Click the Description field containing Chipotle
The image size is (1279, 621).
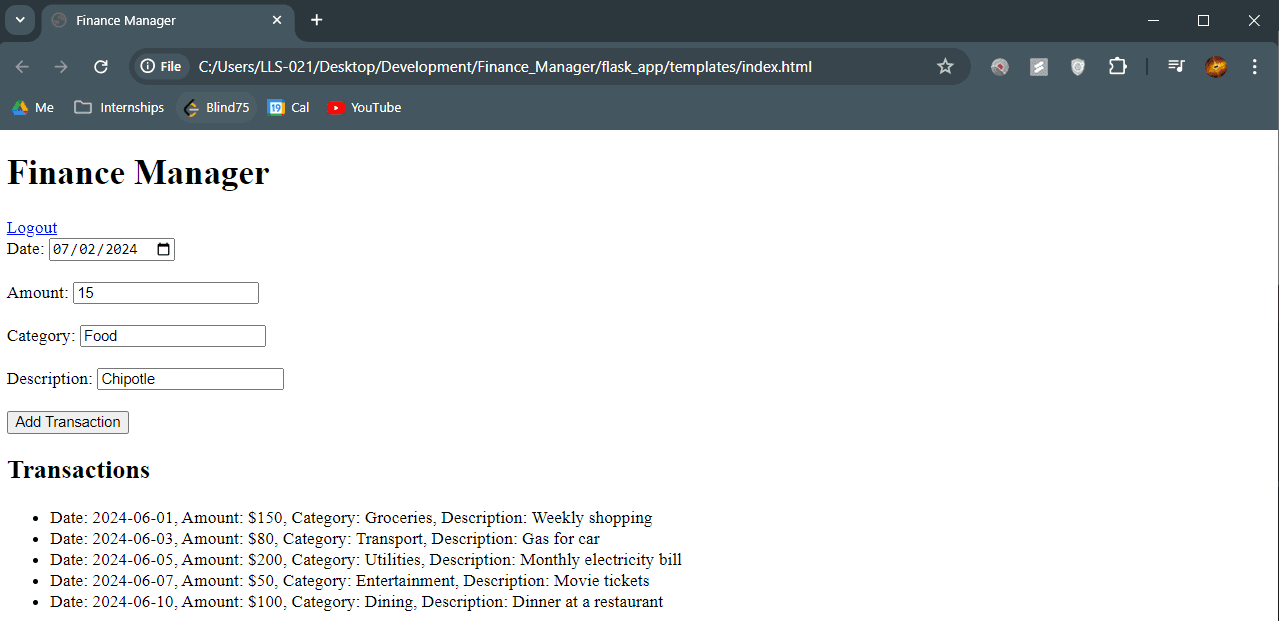190,379
